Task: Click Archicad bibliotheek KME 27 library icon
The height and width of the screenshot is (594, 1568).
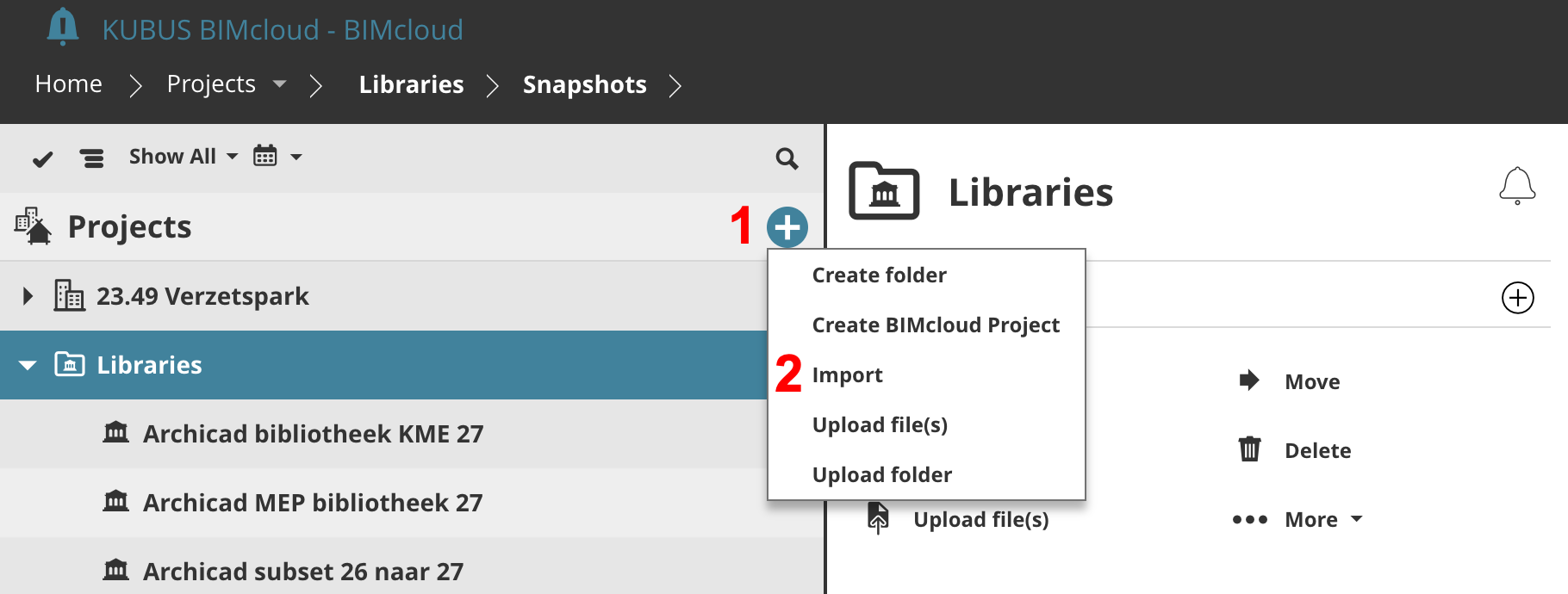Action: click(x=115, y=432)
